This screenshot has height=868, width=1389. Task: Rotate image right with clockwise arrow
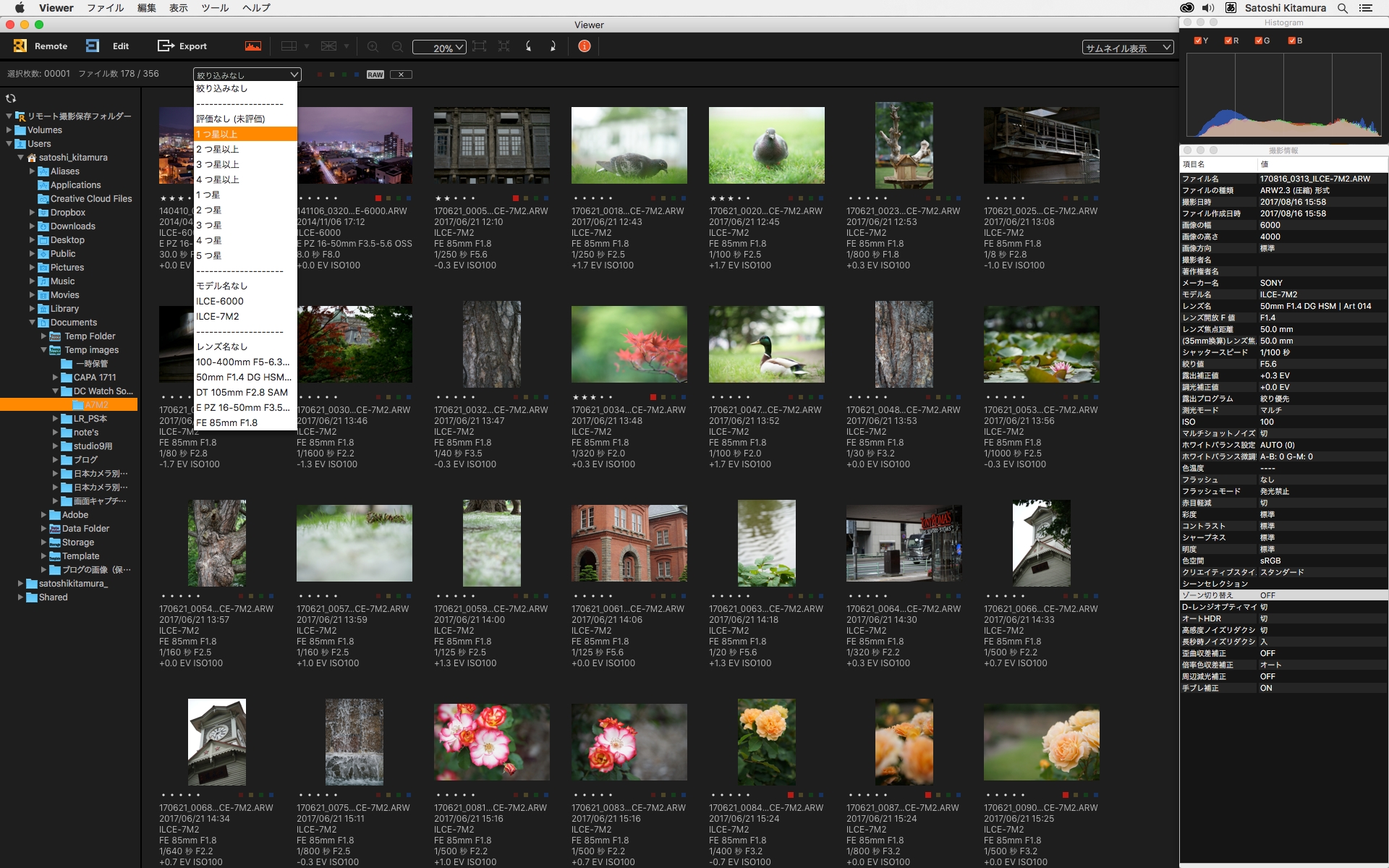(x=553, y=46)
